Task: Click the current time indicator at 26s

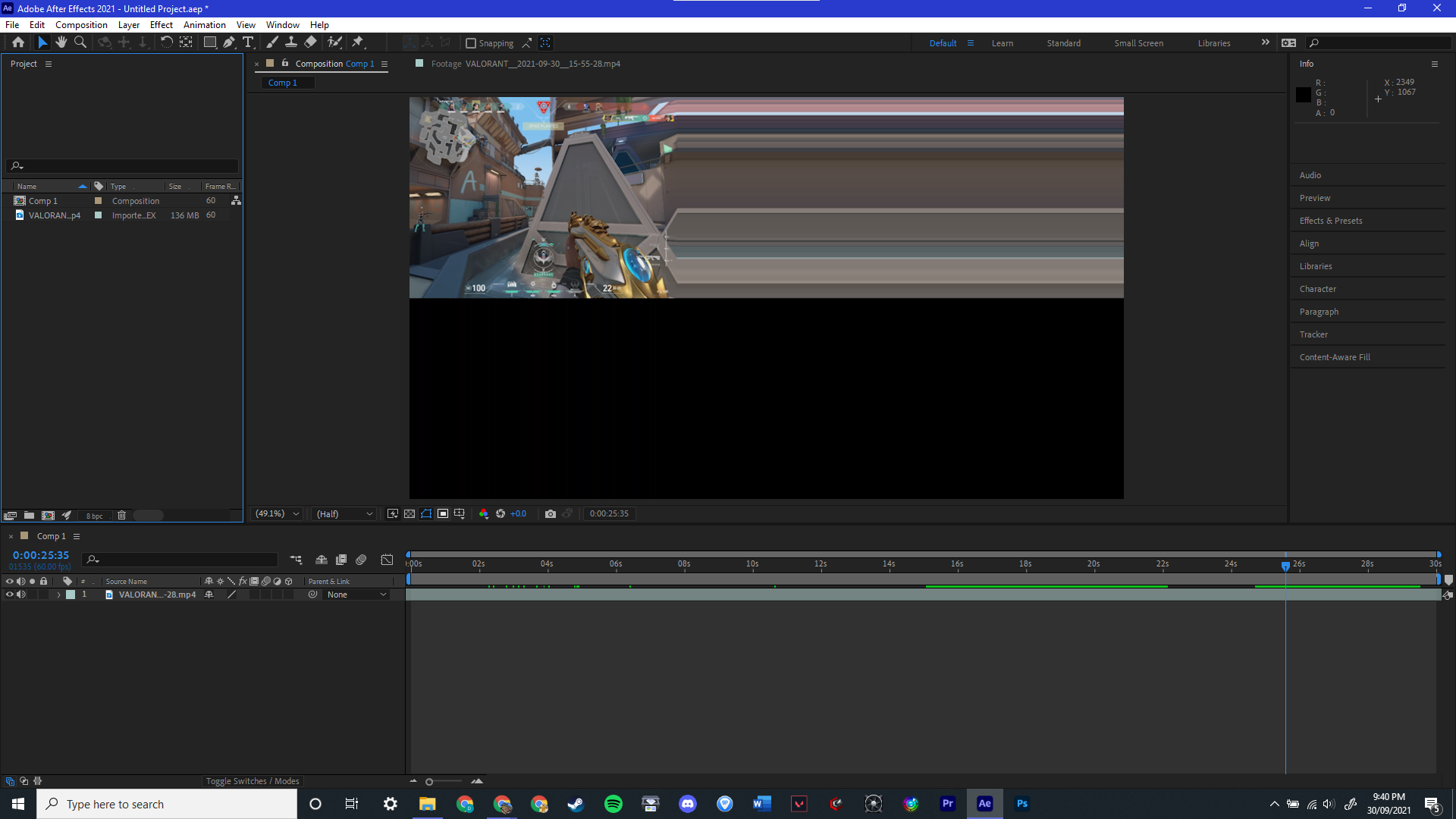Action: click(x=1285, y=566)
